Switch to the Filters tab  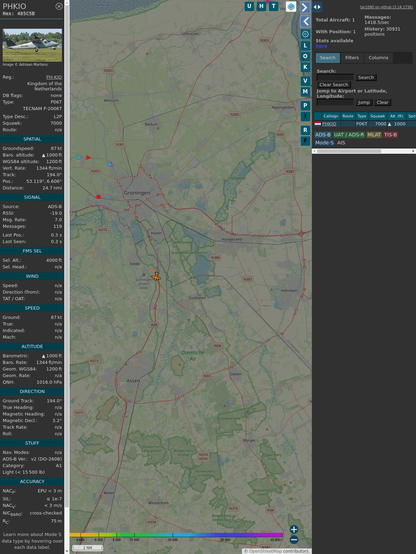point(352,58)
